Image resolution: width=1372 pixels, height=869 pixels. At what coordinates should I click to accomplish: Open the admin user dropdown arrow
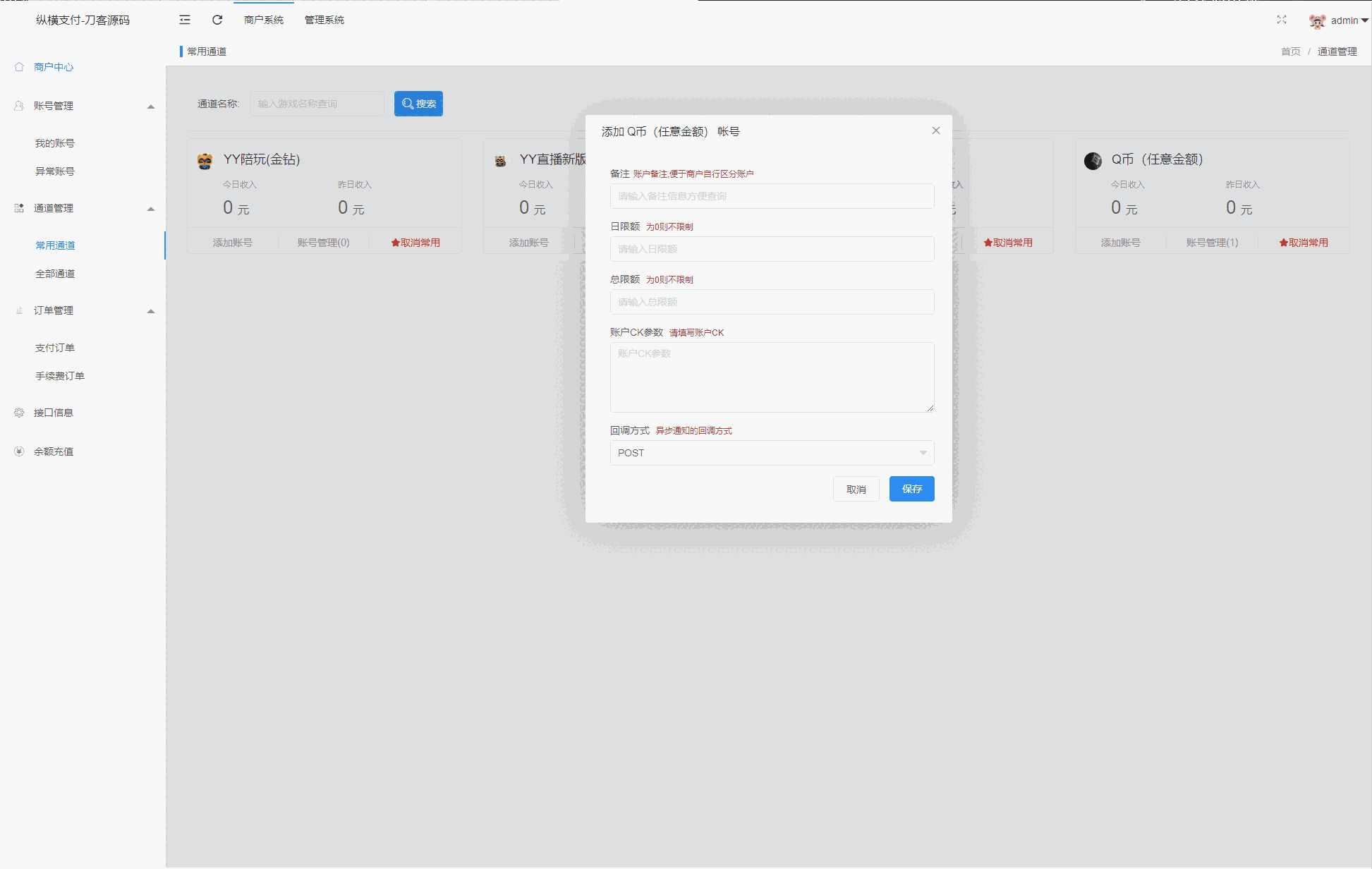(1365, 20)
